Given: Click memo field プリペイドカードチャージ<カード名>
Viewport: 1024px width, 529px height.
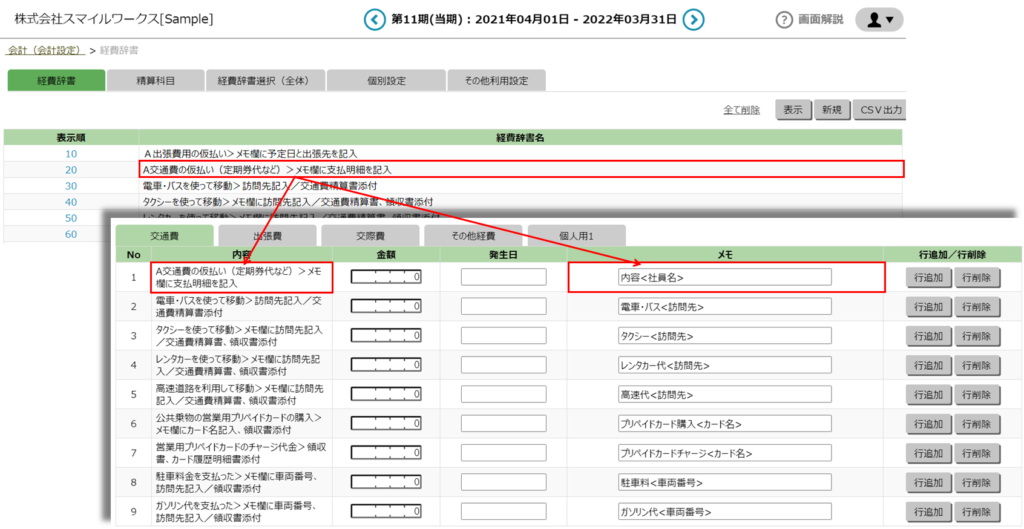Looking at the screenshot, I should 724,453.
